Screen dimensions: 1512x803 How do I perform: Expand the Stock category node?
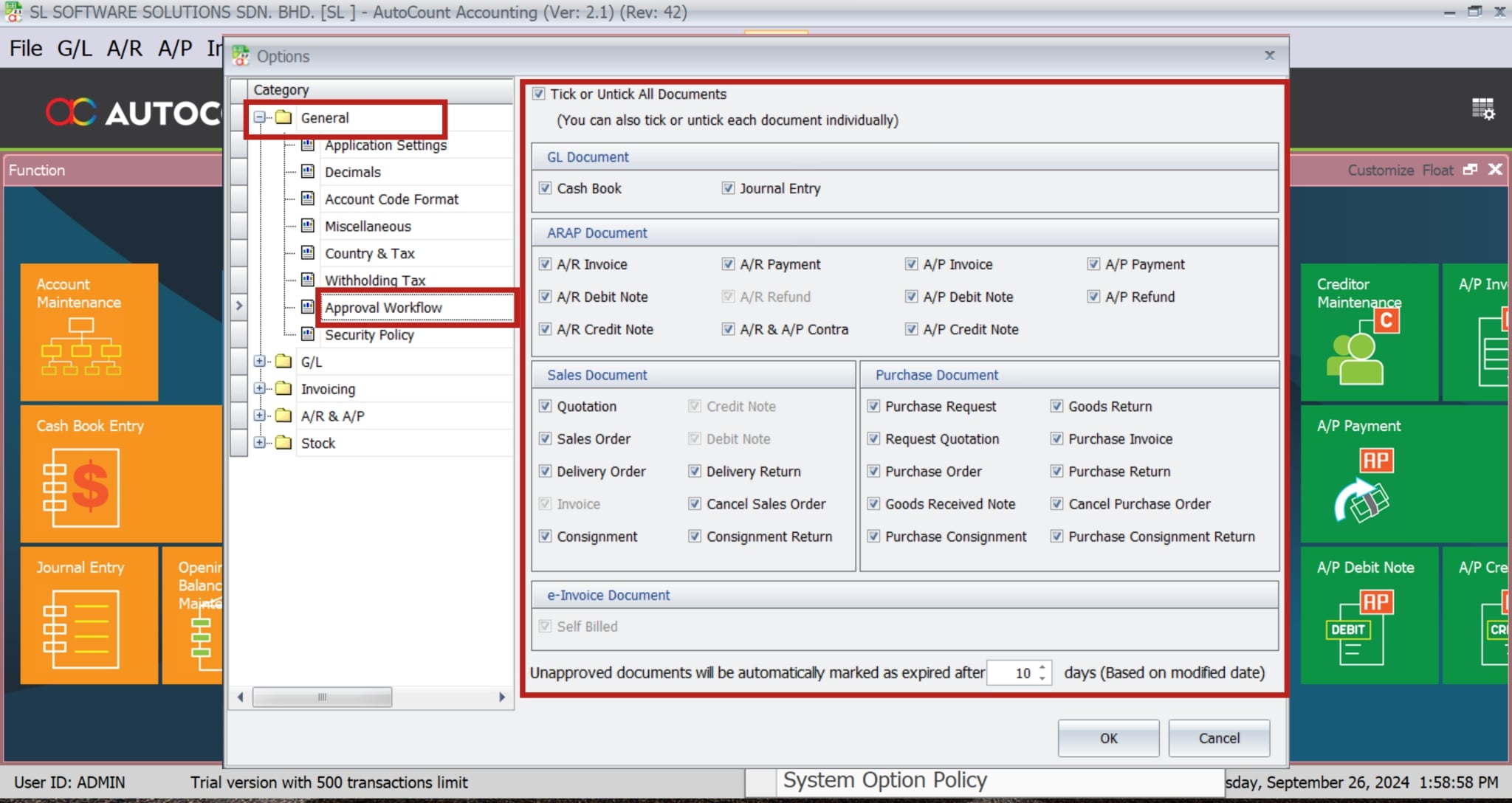[259, 442]
